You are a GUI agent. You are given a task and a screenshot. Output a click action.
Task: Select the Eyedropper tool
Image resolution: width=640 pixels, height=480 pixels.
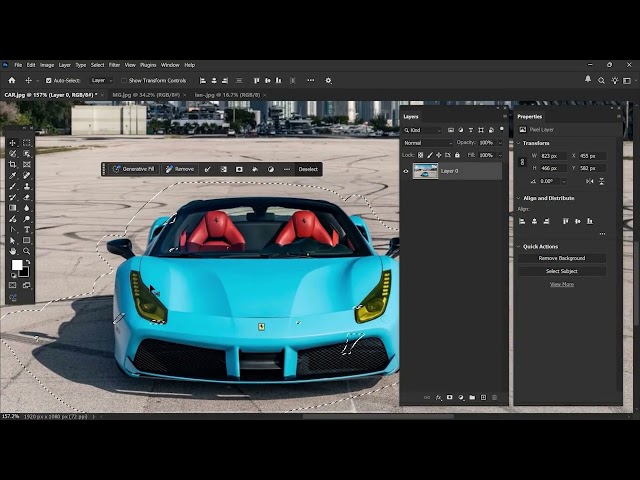coord(13,176)
